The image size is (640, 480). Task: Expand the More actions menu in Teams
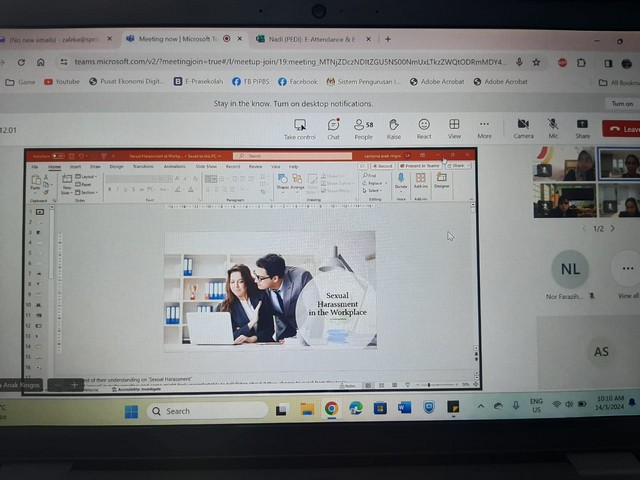click(484, 127)
